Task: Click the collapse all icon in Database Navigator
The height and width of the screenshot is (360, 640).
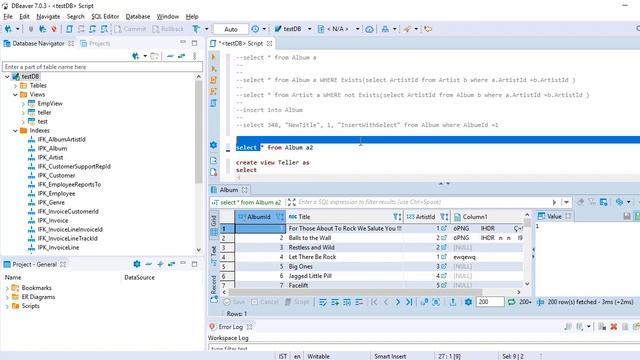Action: click(x=170, y=56)
